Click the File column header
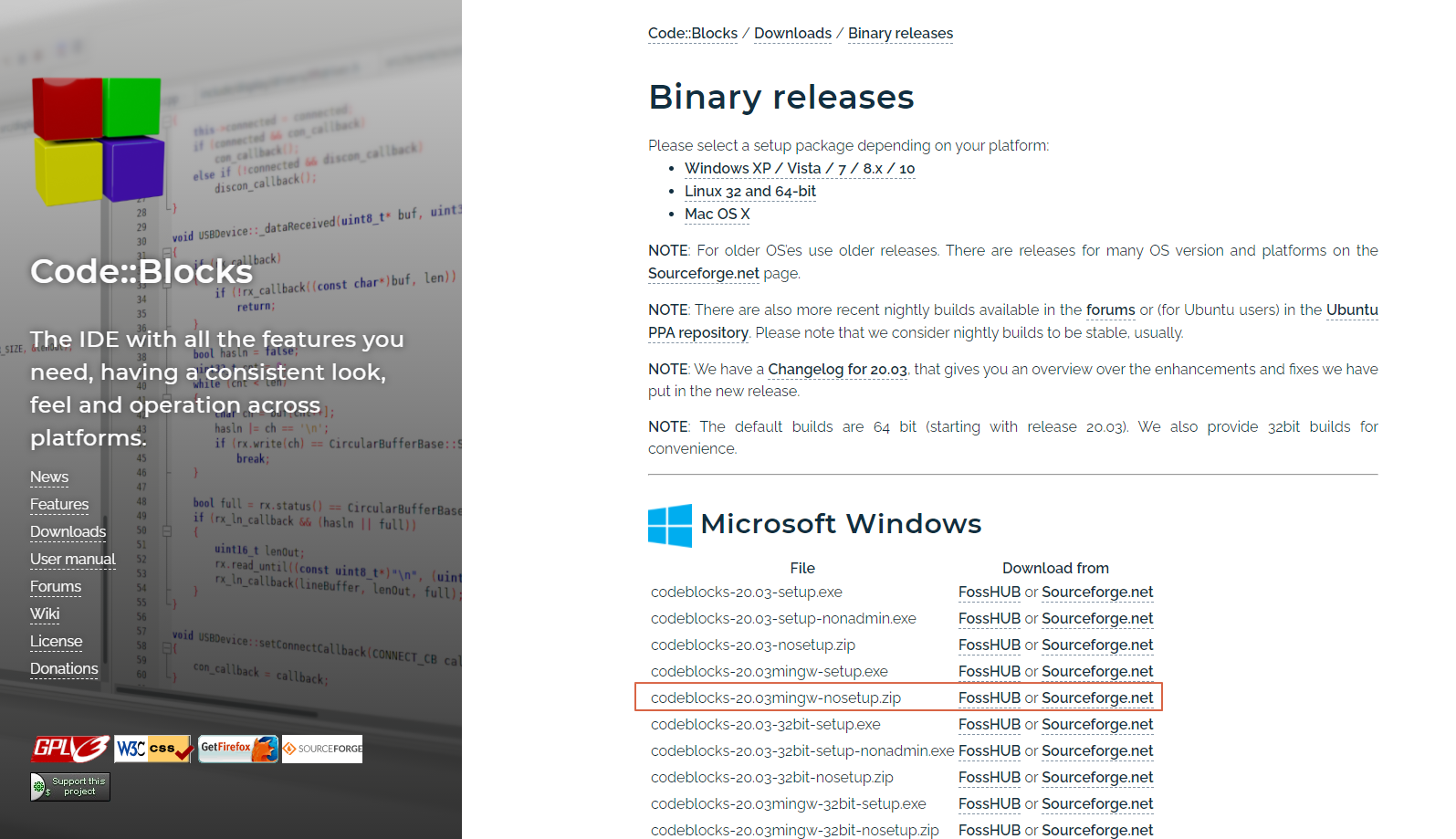Screen dimensions: 1456x839 click(802, 568)
